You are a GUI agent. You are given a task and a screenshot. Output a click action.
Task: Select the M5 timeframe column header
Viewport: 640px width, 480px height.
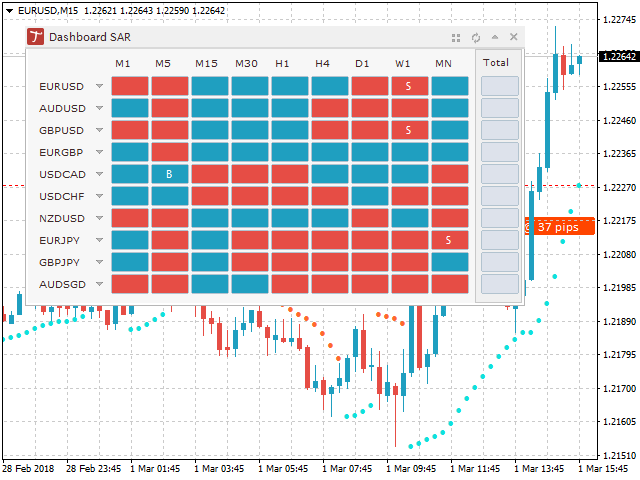pos(163,64)
